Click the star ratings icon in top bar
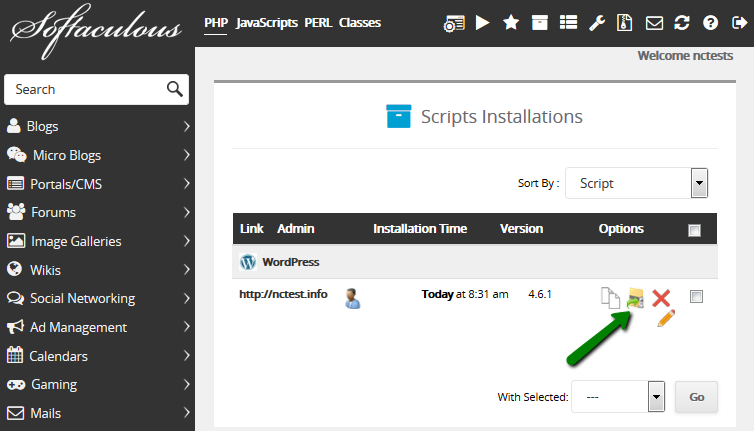This screenshot has height=431, width=754. [510, 22]
